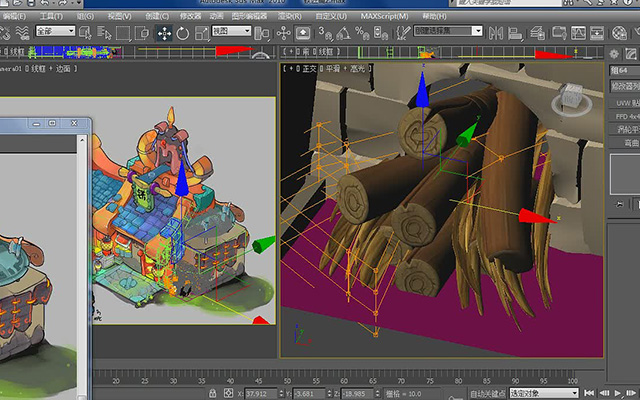Open the named selection sets dropdown

click(448, 31)
